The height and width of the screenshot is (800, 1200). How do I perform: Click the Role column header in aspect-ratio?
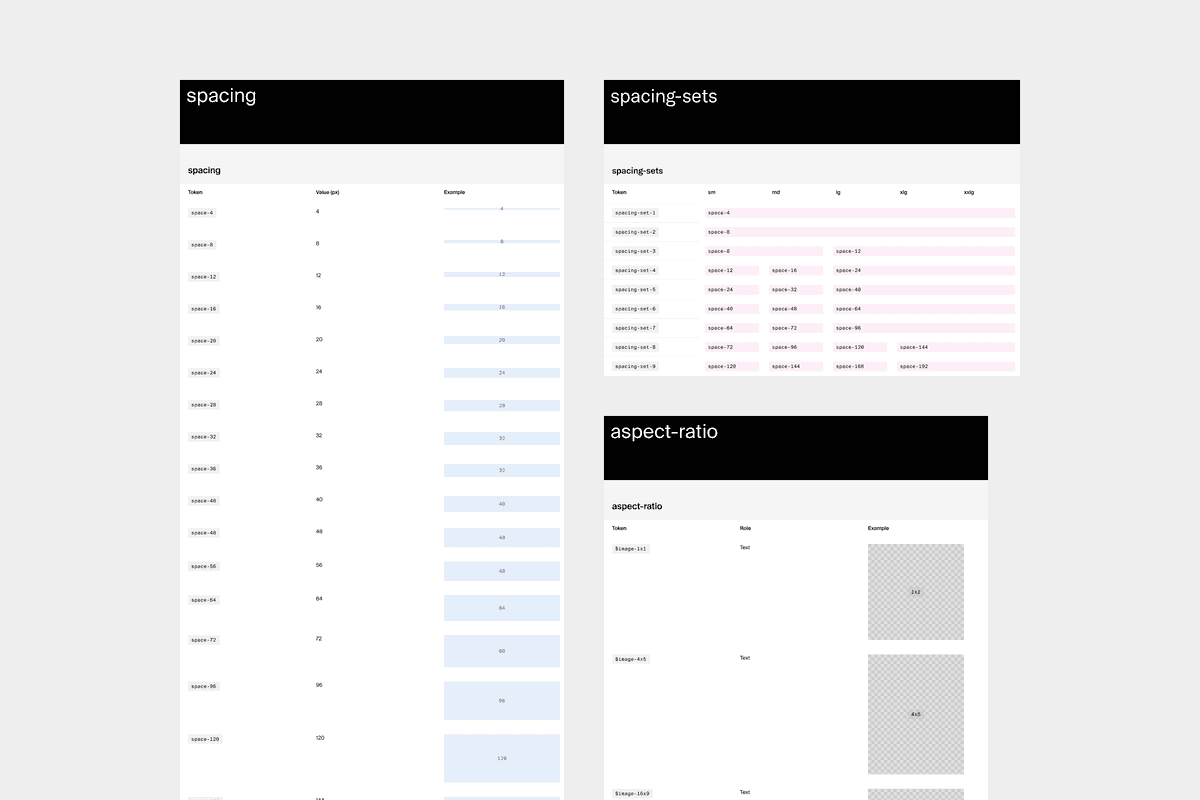coord(745,528)
